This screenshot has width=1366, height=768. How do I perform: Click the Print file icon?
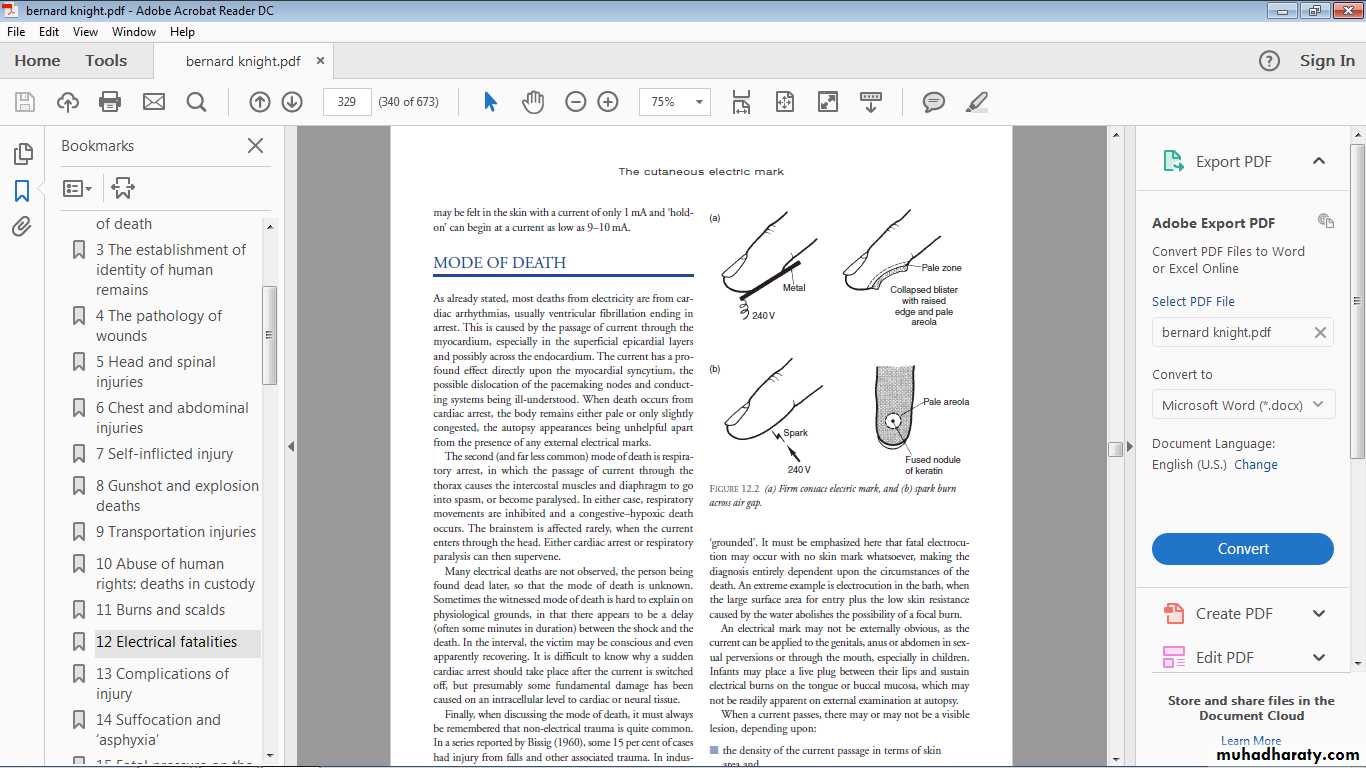coord(110,101)
